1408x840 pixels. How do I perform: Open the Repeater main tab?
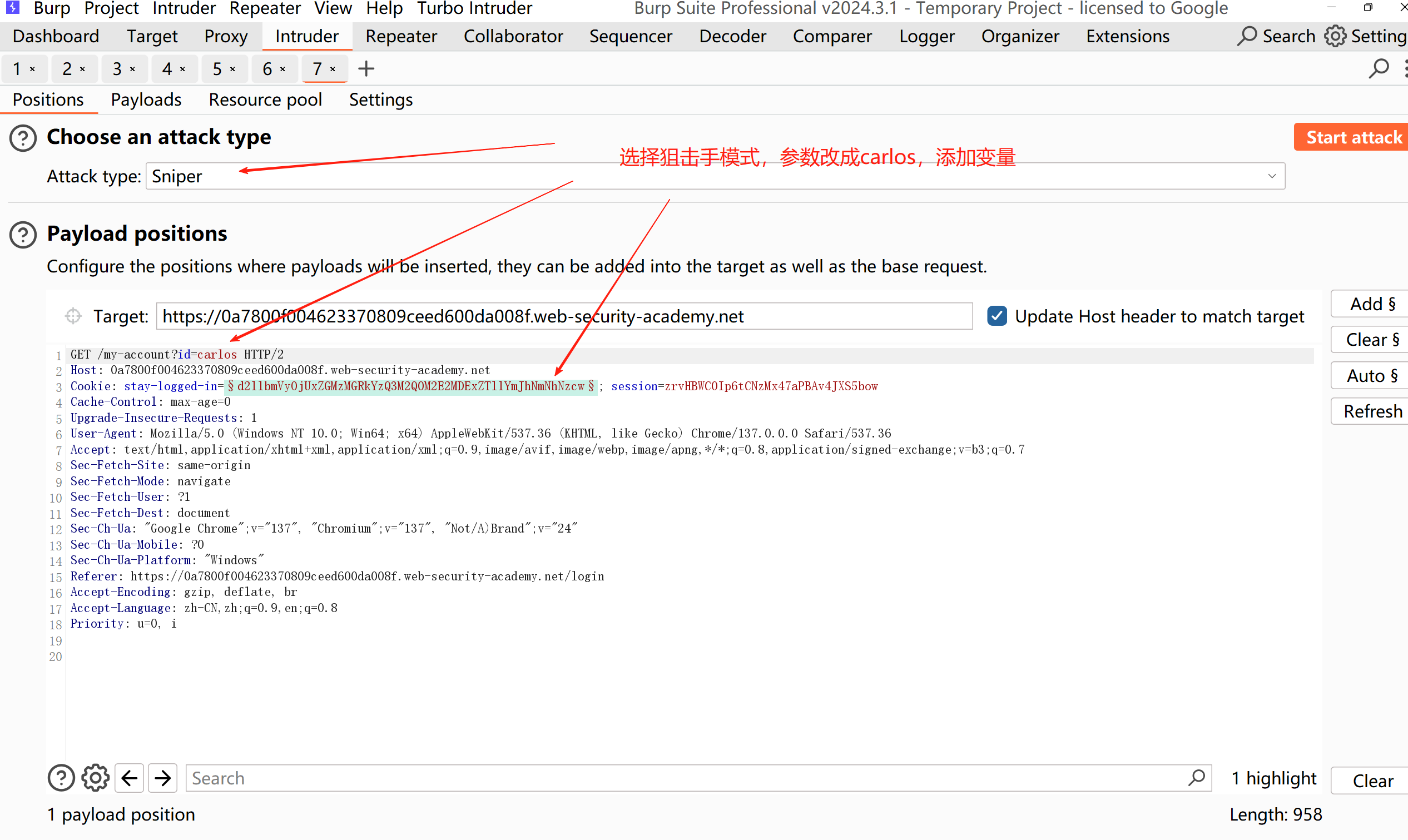(x=401, y=36)
